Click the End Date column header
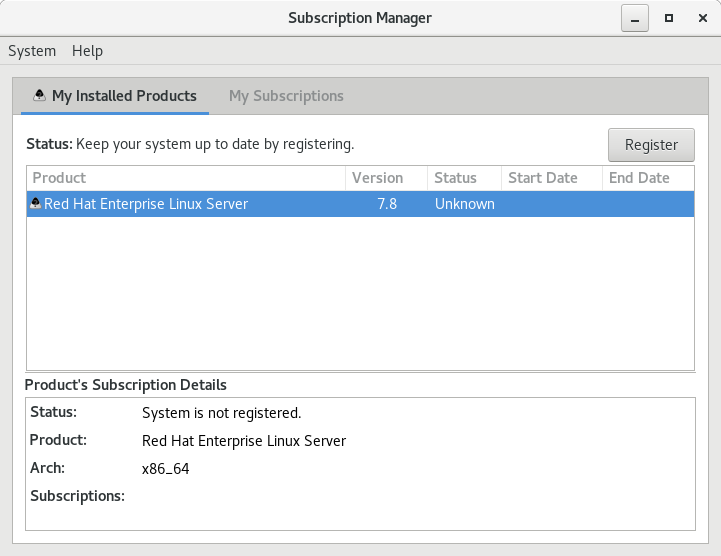Viewport: 721px width, 556px height. click(648, 178)
